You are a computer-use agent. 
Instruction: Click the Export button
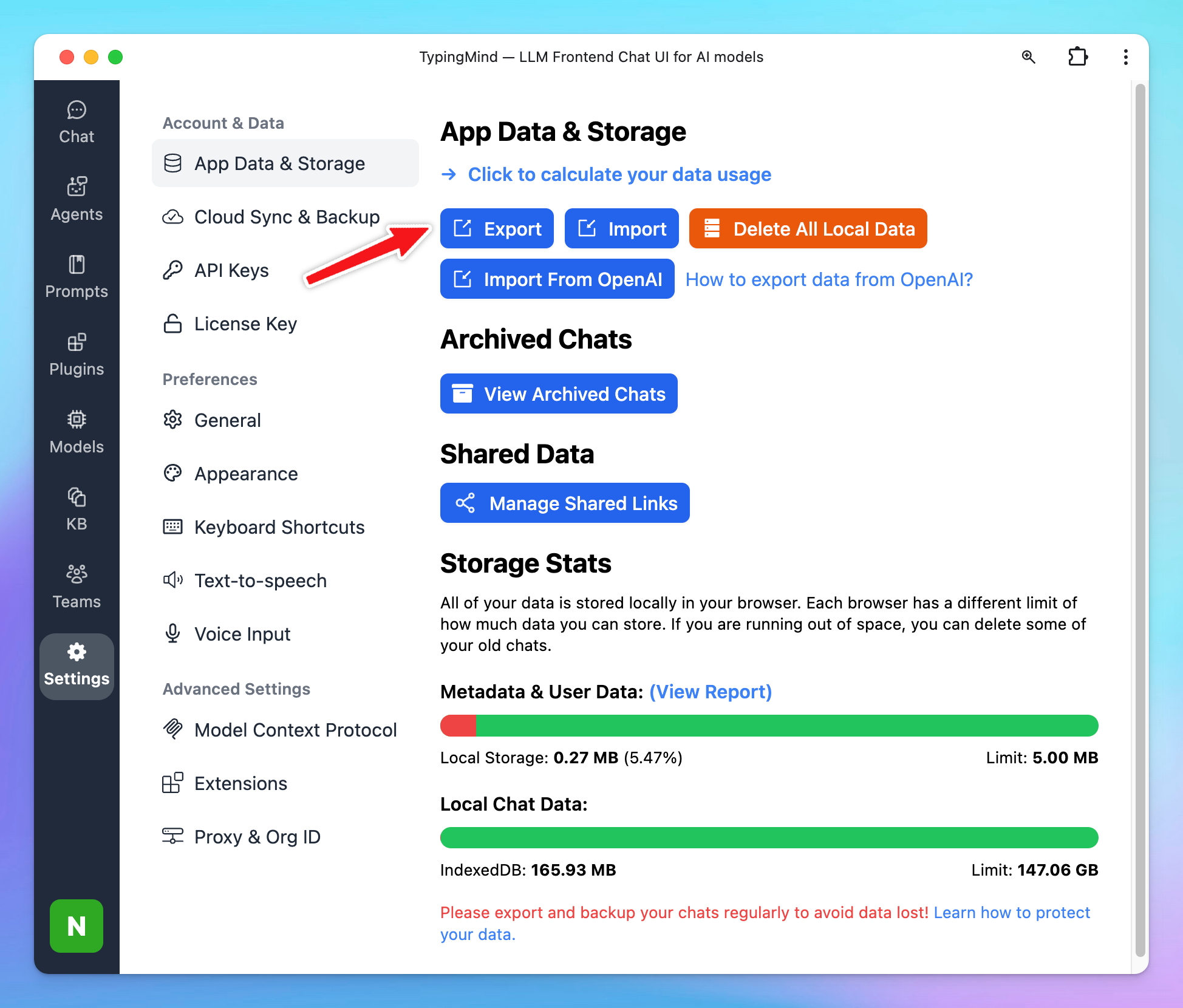497,229
